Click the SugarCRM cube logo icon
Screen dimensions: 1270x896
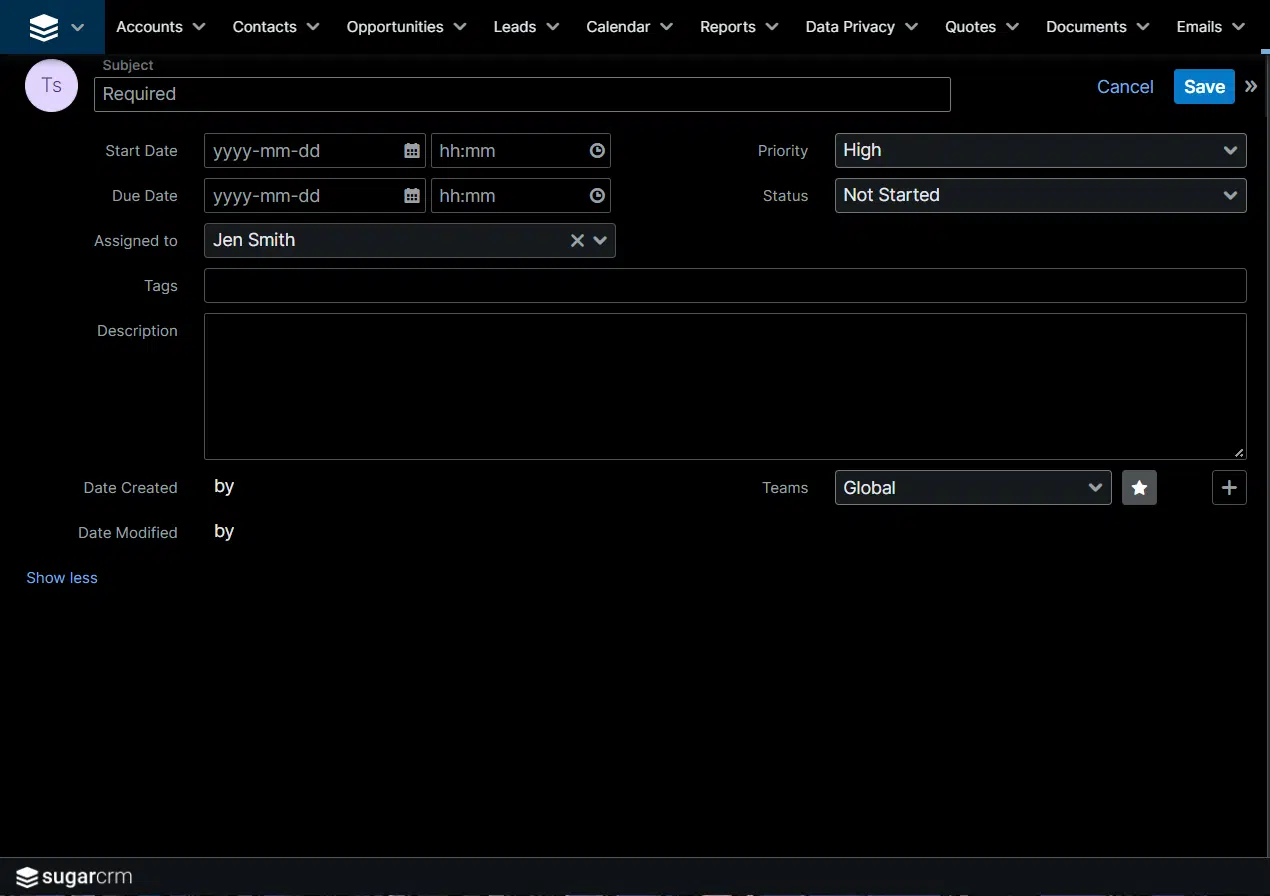coord(43,28)
